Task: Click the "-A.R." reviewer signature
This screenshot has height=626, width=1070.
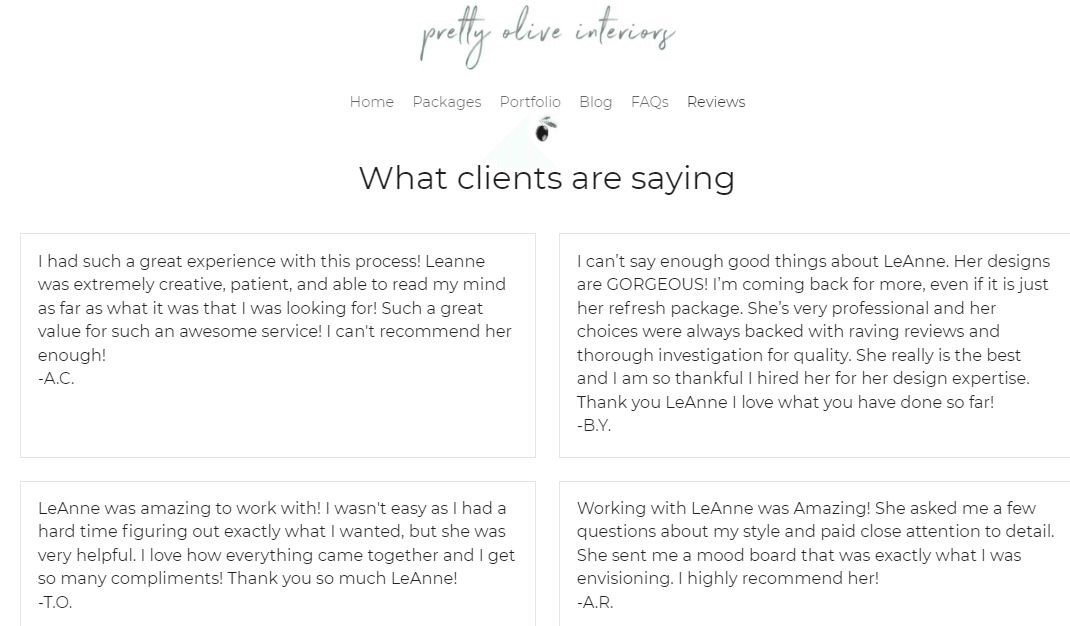Action: 595,602
